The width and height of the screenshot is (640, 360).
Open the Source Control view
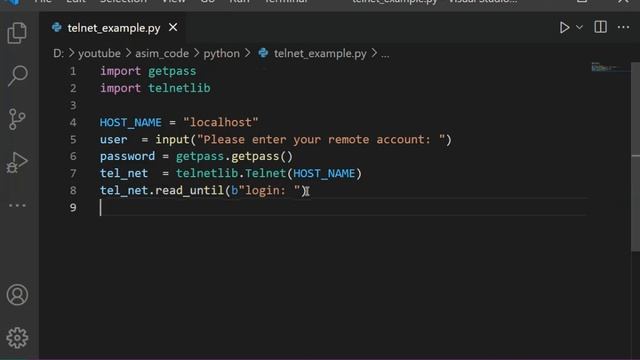[x=17, y=119]
